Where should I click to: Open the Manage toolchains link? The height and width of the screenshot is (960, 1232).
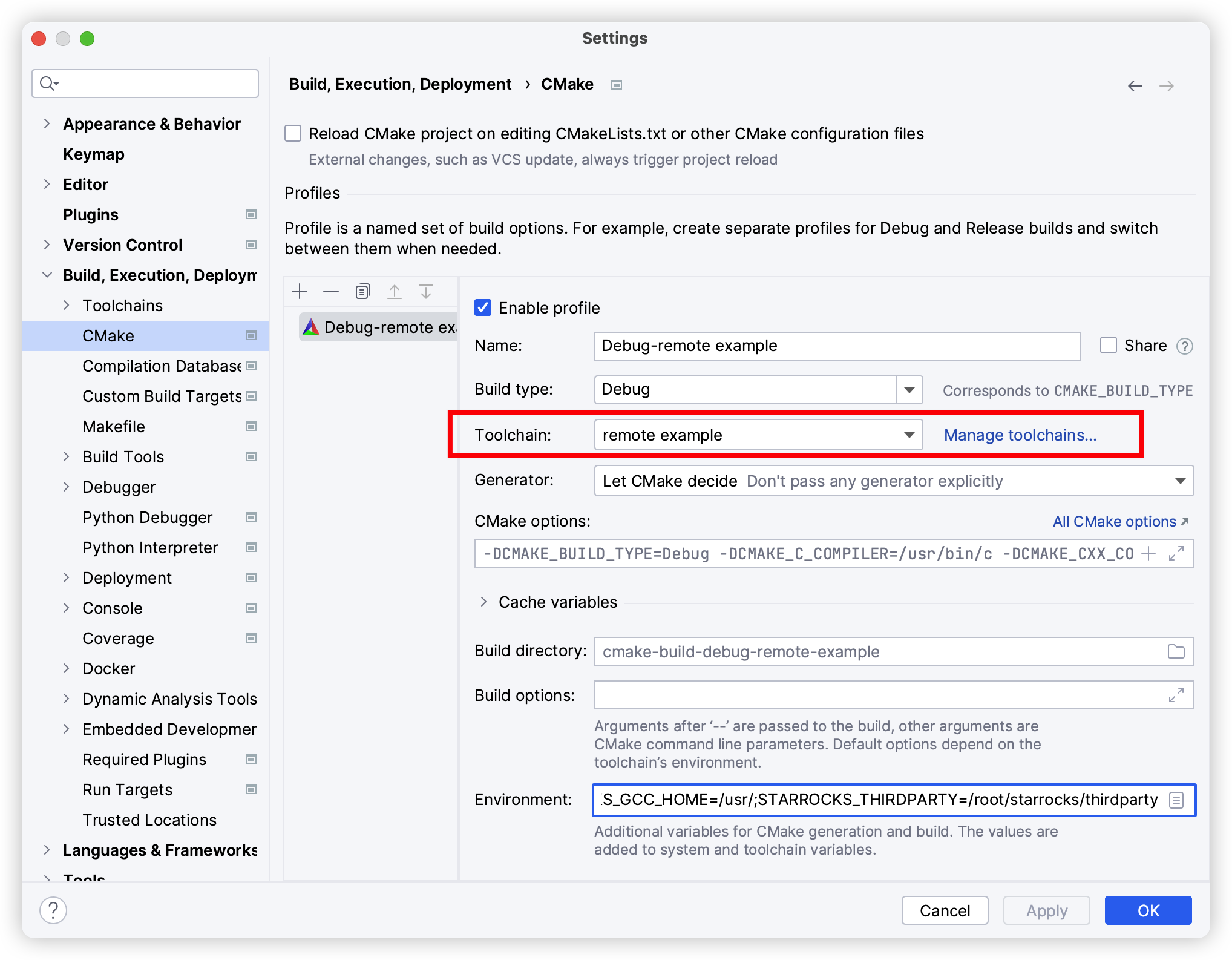point(1020,435)
